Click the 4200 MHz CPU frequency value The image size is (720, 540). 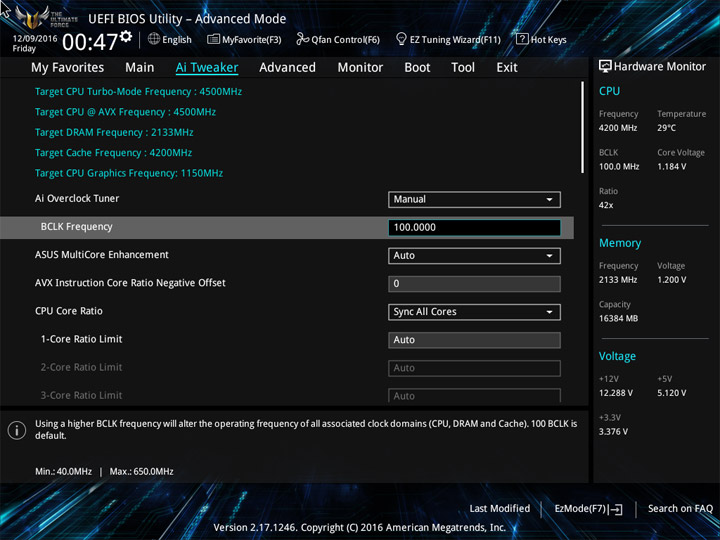[x=618, y=128]
